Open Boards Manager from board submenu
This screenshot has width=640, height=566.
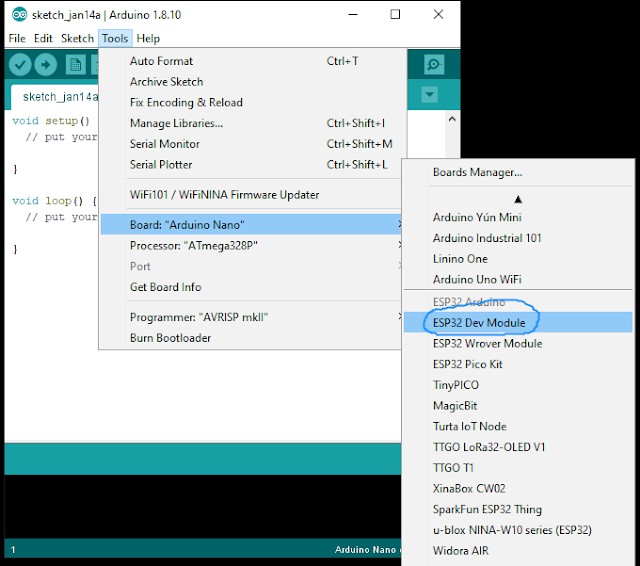[x=518, y=172]
